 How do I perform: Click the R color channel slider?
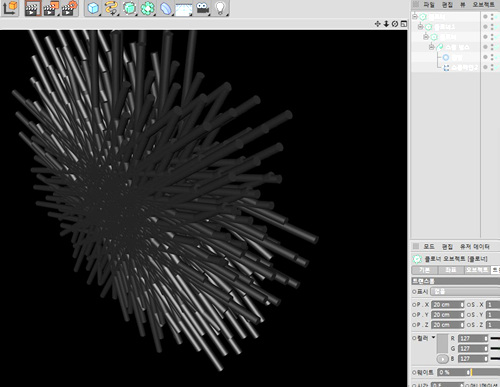click(495, 338)
